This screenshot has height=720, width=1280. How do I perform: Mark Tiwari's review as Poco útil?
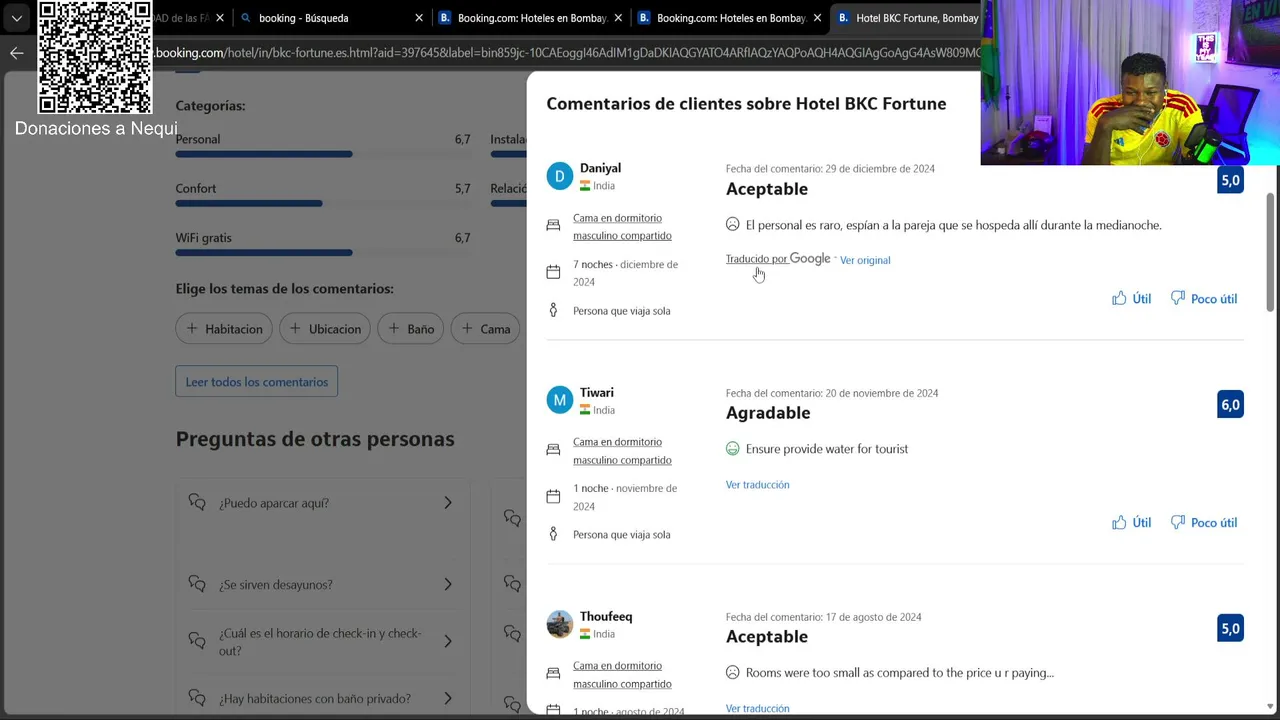(1204, 522)
